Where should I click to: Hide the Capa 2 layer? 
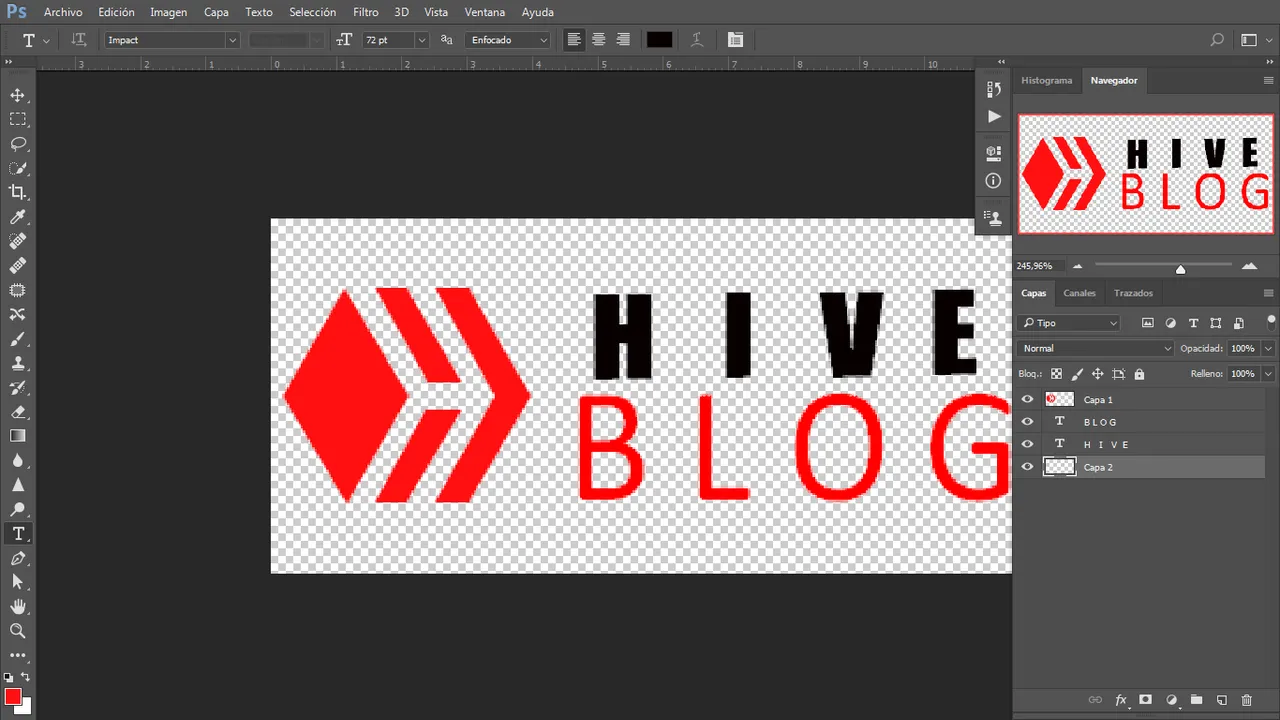point(1027,467)
